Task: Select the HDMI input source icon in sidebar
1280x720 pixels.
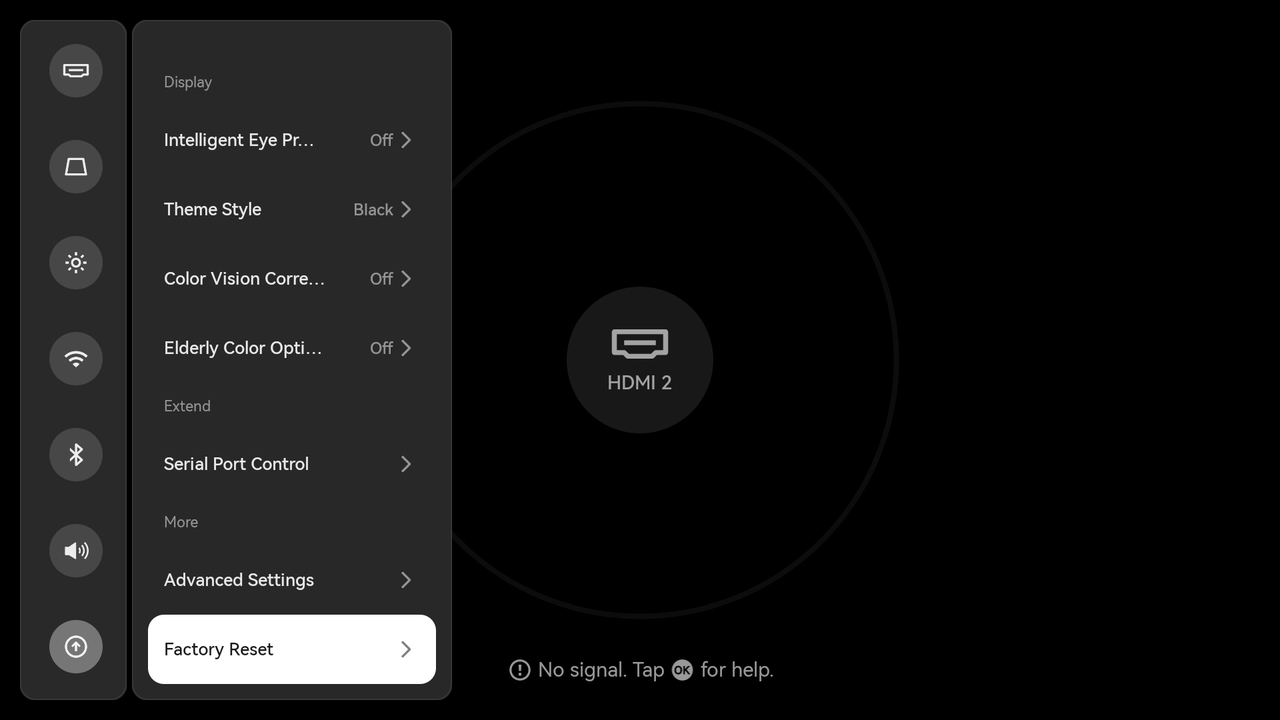Action: tap(76, 70)
